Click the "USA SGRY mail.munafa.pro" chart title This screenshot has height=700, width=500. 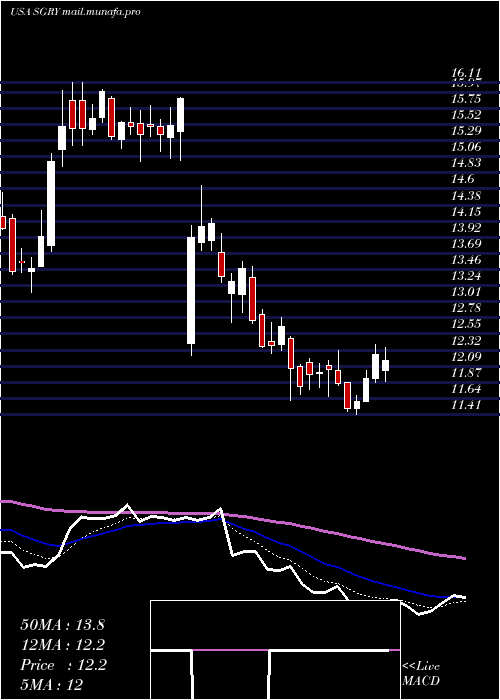[75, 12]
